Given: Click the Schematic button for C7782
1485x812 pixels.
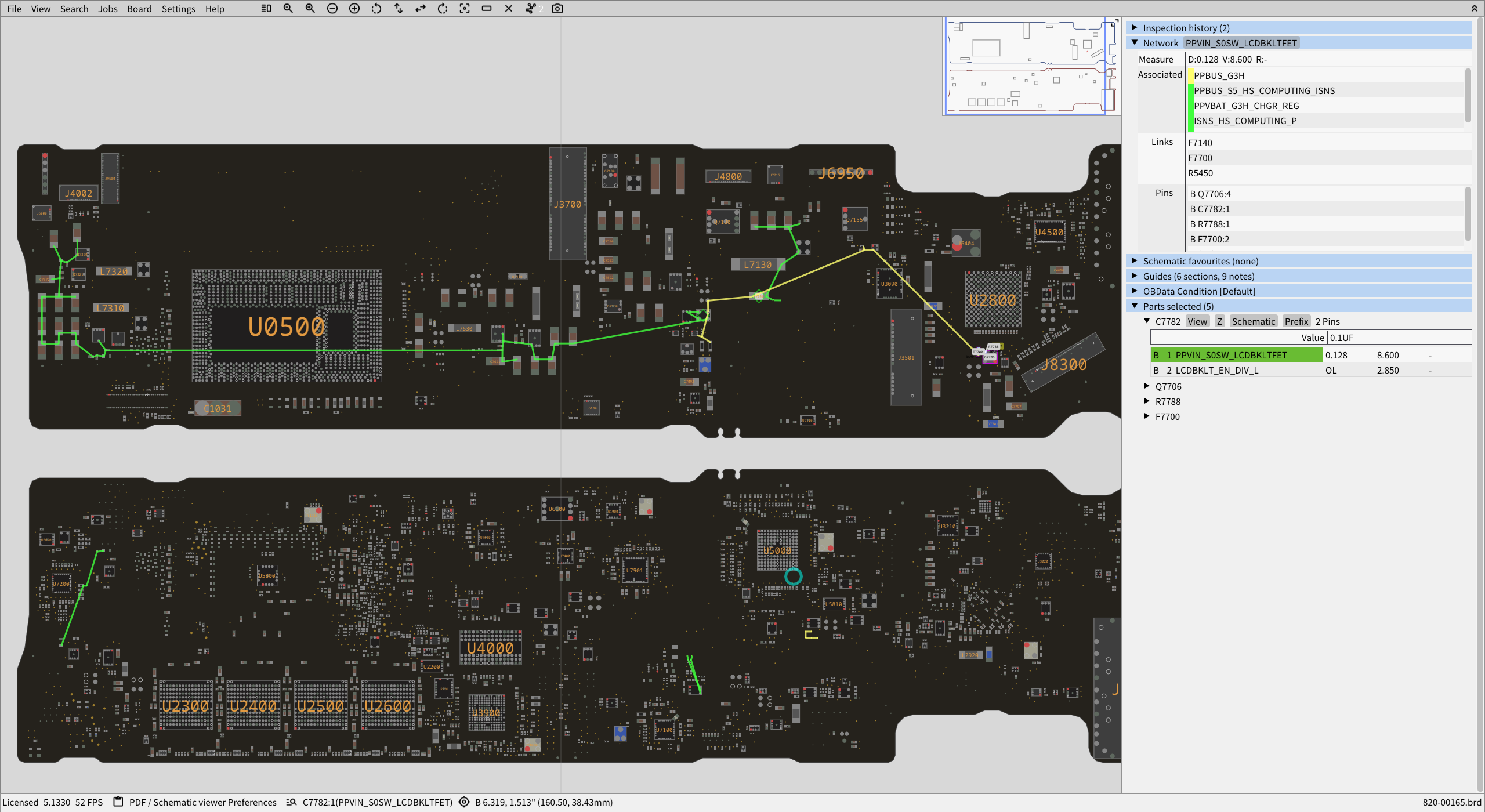Looking at the screenshot, I should [1254, 321].
